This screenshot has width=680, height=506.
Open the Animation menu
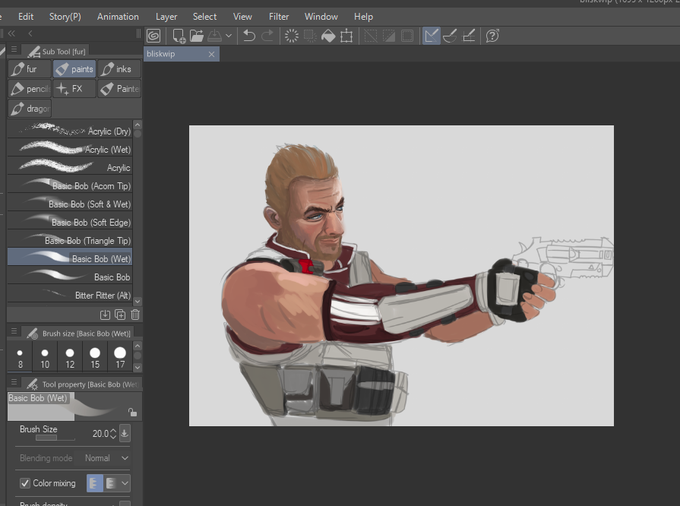point(118,16)
